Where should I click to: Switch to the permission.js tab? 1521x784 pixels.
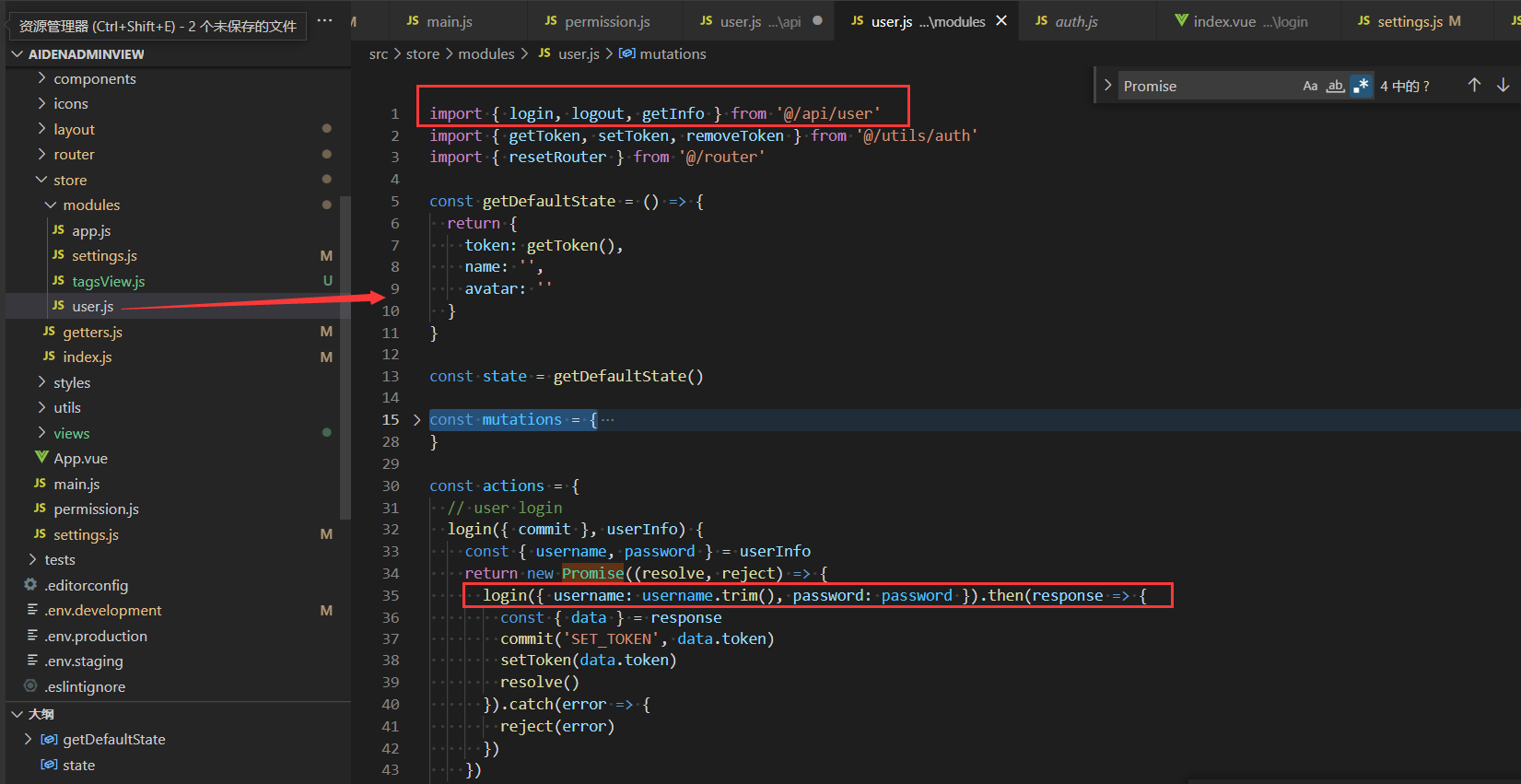coord(606,21)
